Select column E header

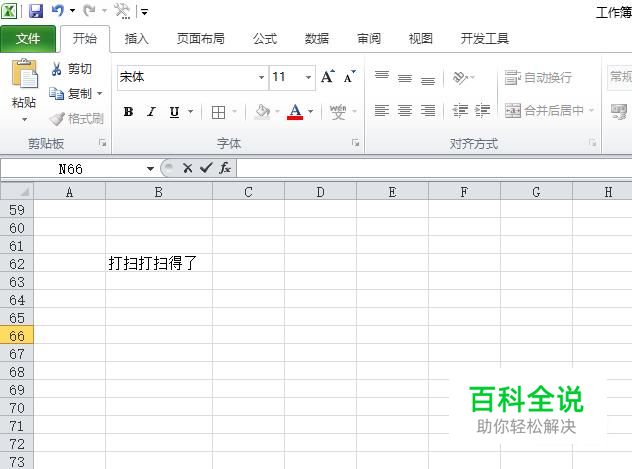coord(392,192)
